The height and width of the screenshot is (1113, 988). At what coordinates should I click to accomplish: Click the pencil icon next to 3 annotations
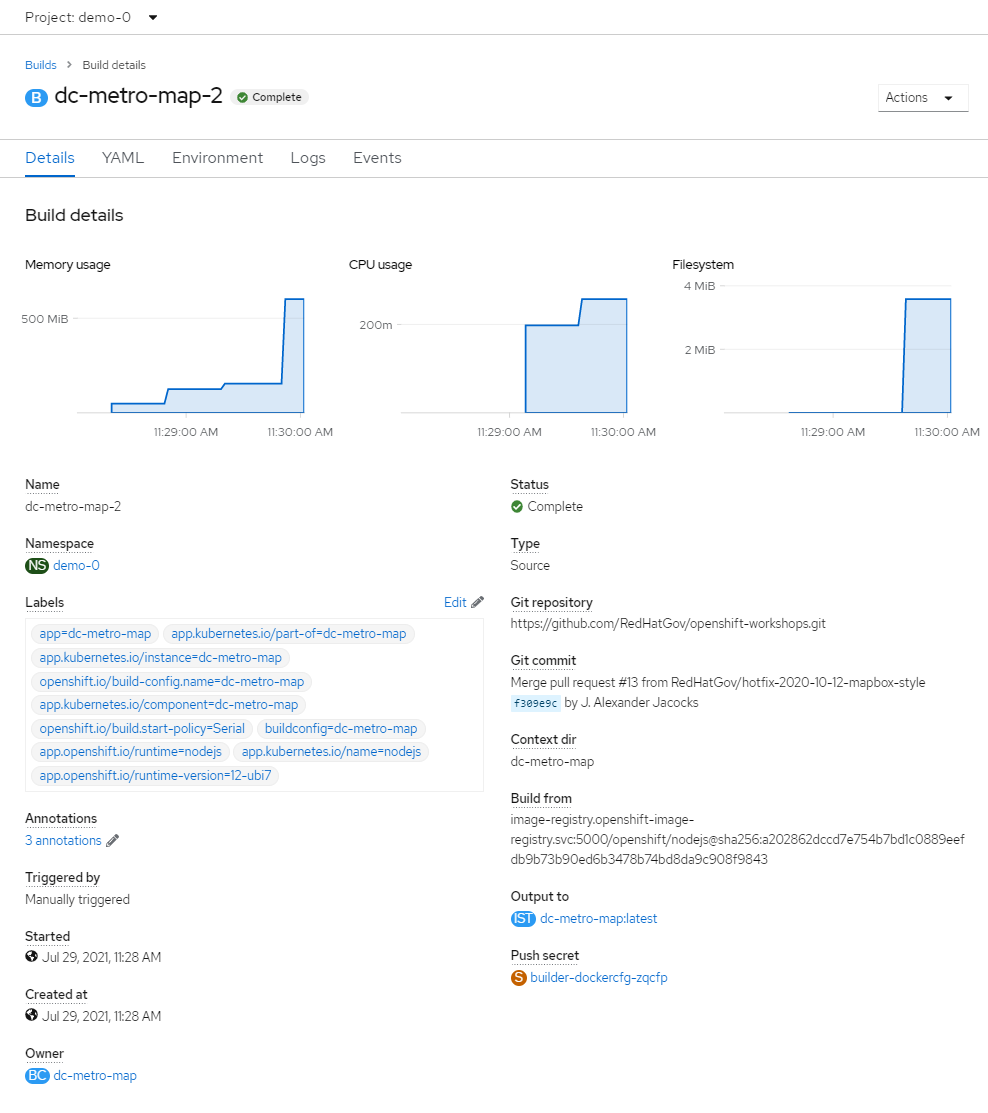tap(113, 841)
